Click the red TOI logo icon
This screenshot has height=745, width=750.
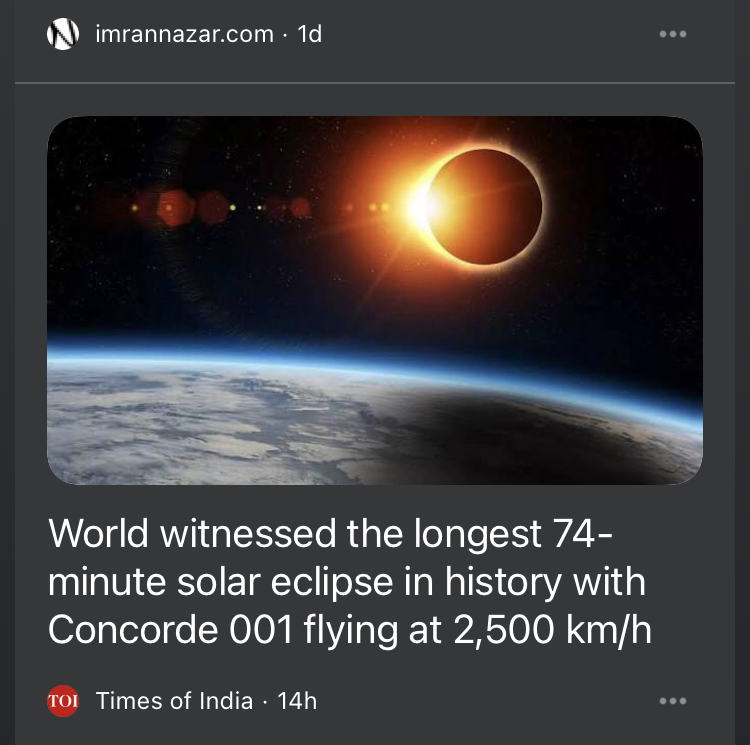[63, 701]
